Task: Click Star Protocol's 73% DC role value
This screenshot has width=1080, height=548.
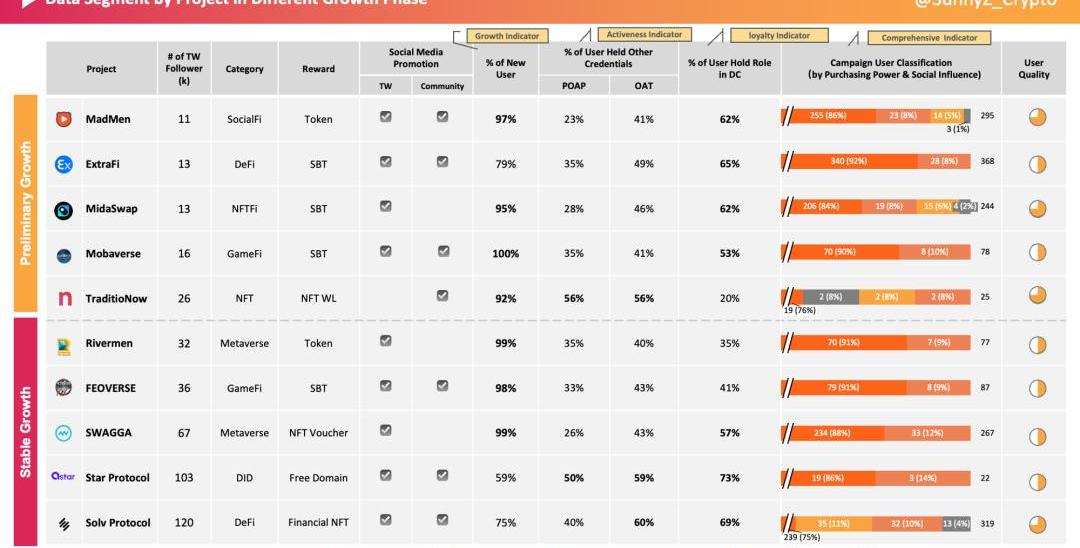Action: (729, 478)
